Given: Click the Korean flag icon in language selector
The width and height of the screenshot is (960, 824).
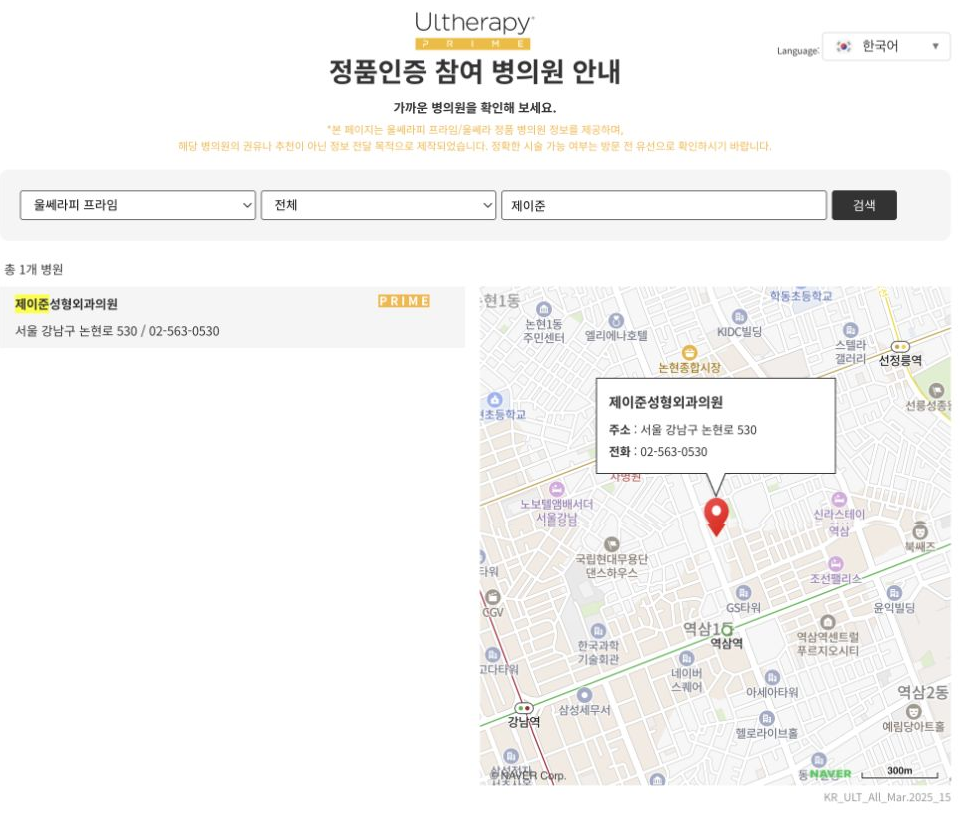Looking at the screenshot, I should click(844, 46).
